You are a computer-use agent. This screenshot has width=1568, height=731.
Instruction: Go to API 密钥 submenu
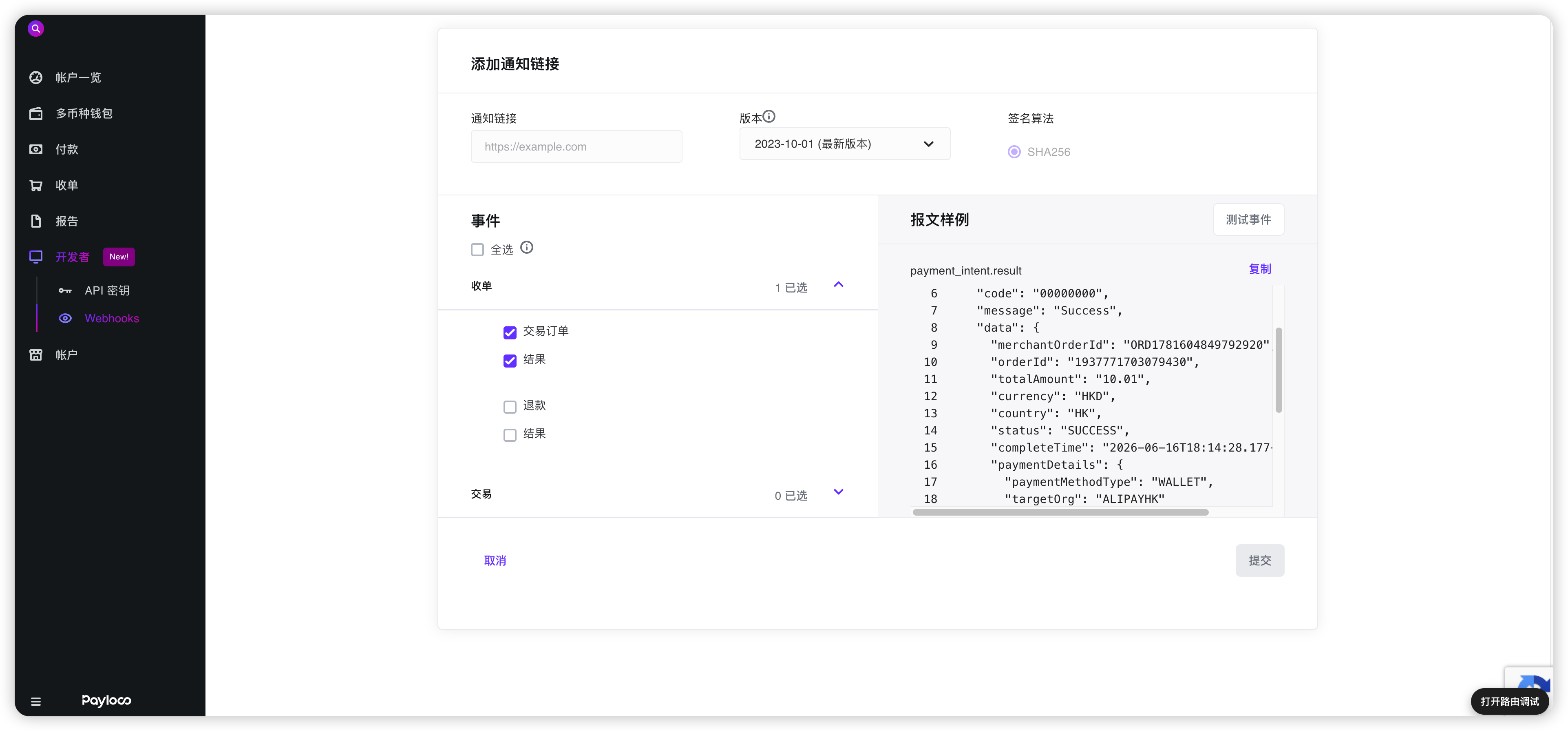pos(107,290)
